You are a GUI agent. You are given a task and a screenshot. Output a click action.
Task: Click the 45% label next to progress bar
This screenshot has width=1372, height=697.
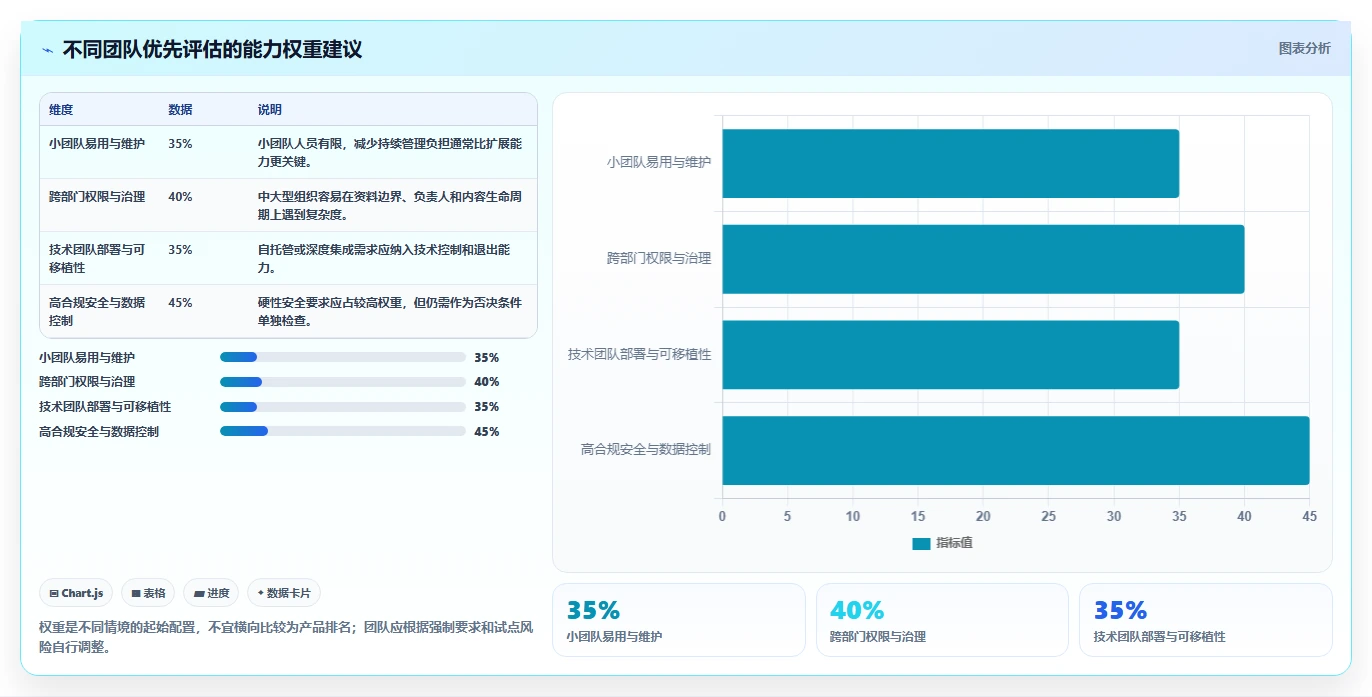(x=487, y=432)
